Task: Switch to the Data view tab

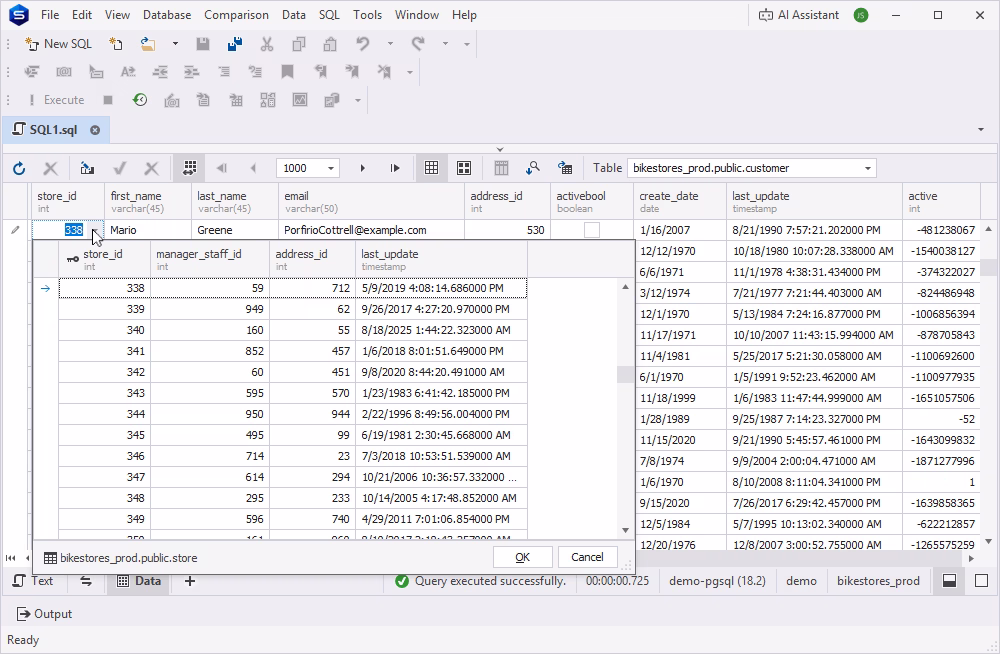Action: (x=138, y=581)
